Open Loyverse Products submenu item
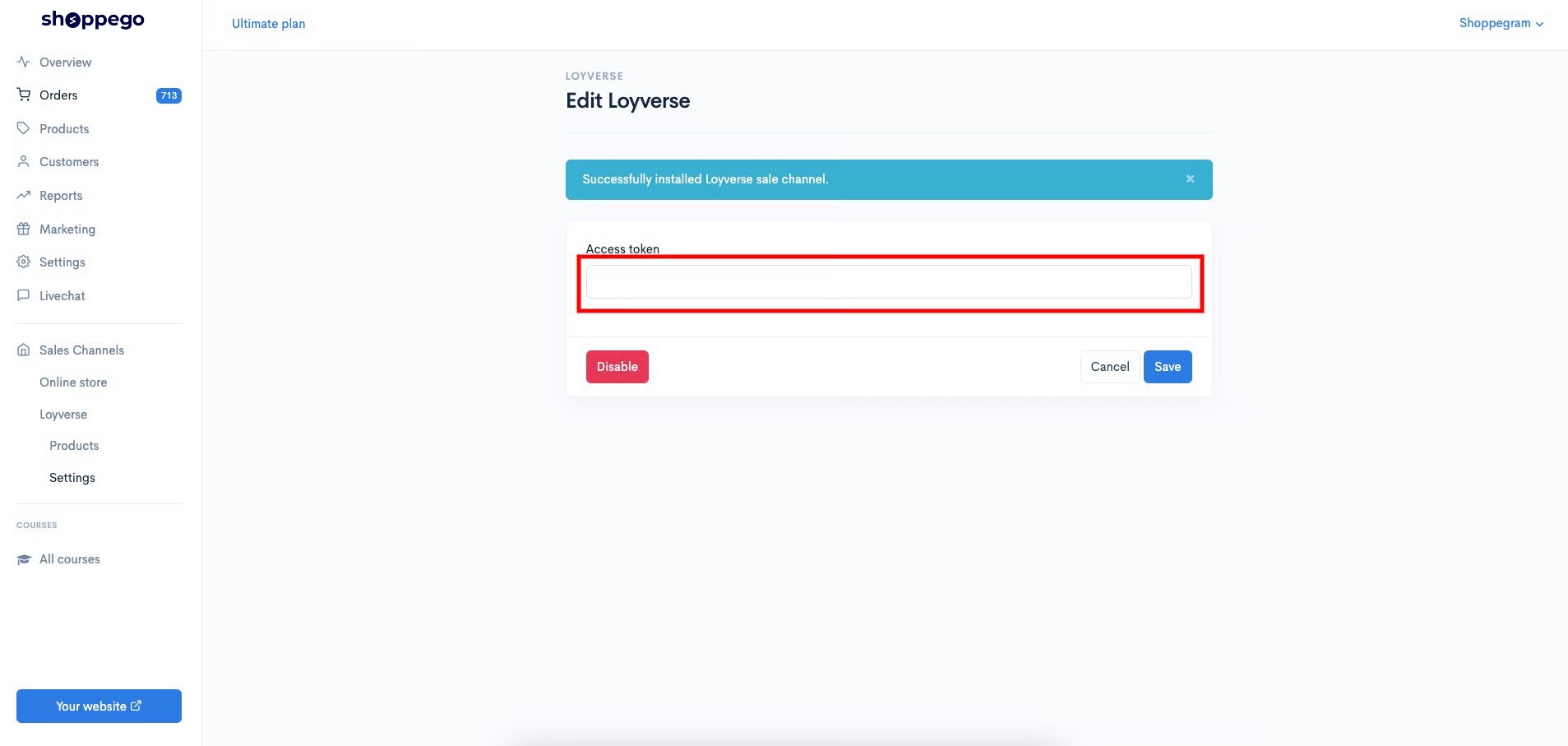The height and width of the screenshot is (746, 1568). pos(74,446)
